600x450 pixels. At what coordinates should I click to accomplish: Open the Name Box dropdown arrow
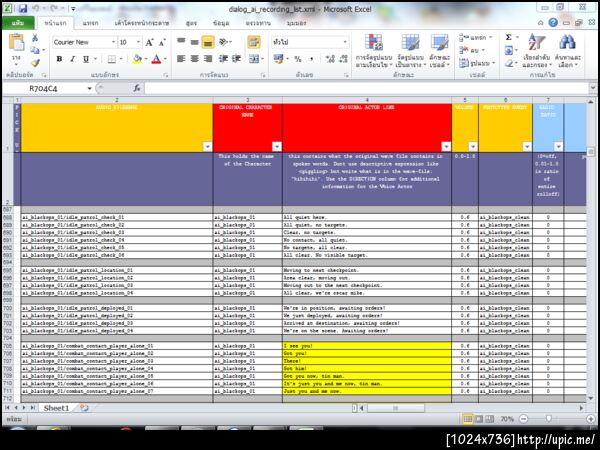[x=89, y=88]
